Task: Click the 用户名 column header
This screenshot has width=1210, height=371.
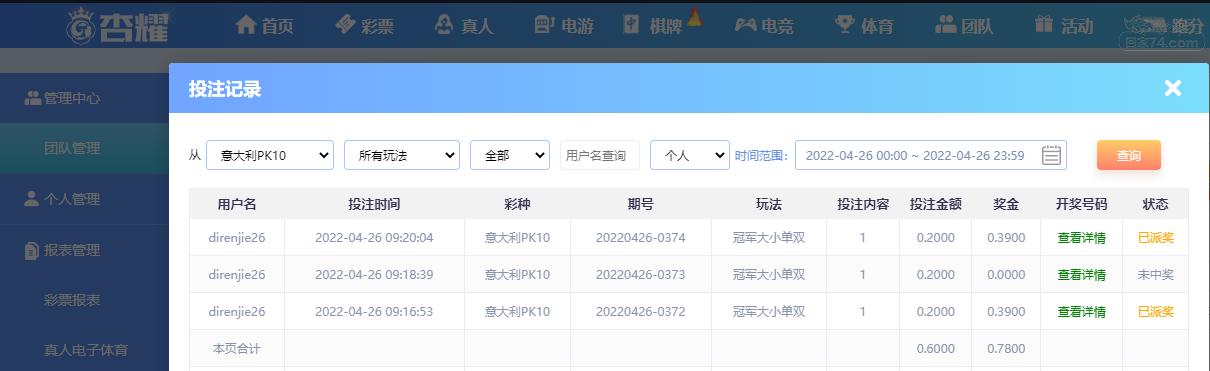Action: point(237,204)
